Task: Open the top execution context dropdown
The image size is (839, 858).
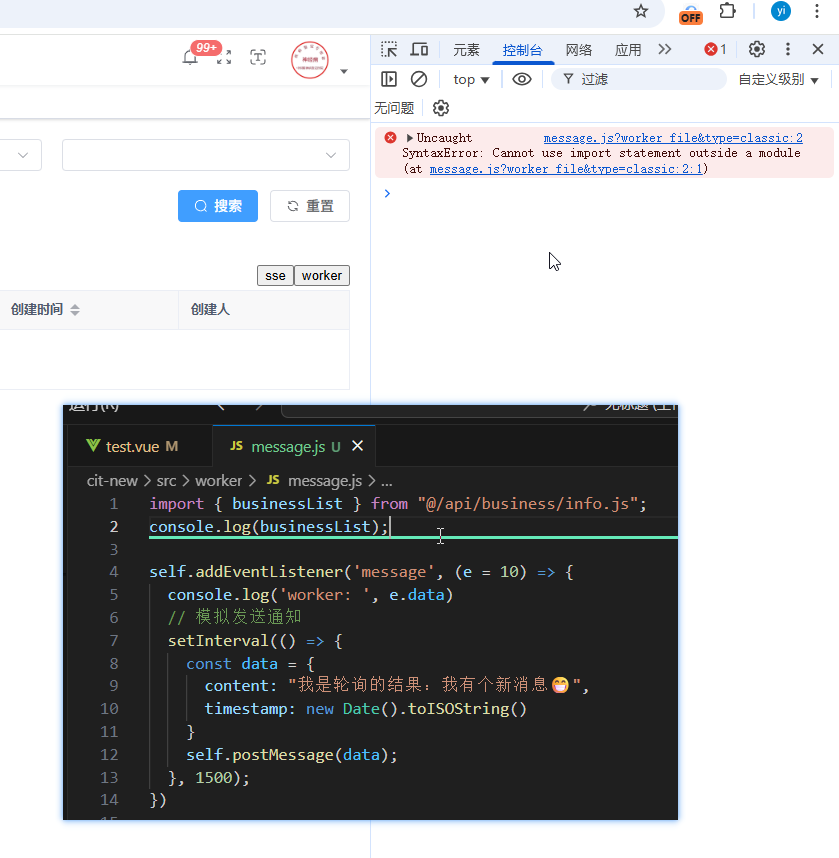Action: 470,79
